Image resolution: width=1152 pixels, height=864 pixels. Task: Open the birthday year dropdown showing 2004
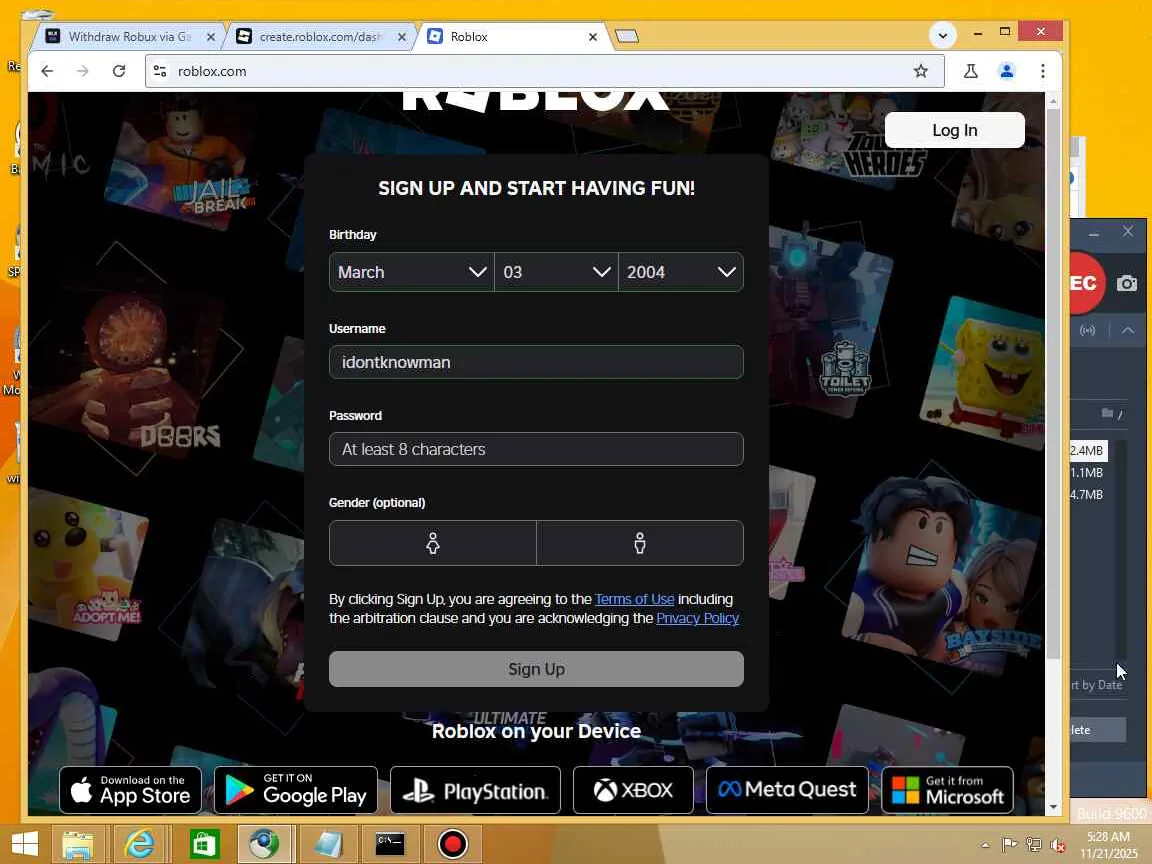click(x=680, y=272)
